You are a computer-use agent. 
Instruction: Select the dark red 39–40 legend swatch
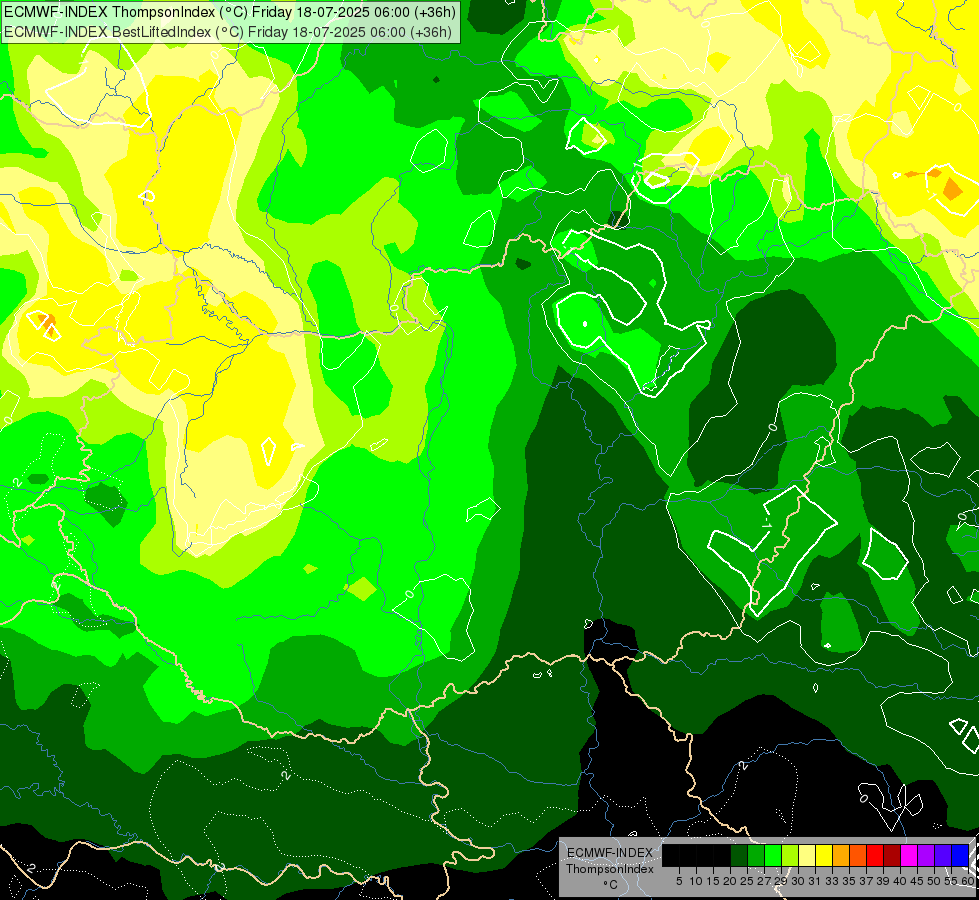pyautogui.click(x=892, y=855)
